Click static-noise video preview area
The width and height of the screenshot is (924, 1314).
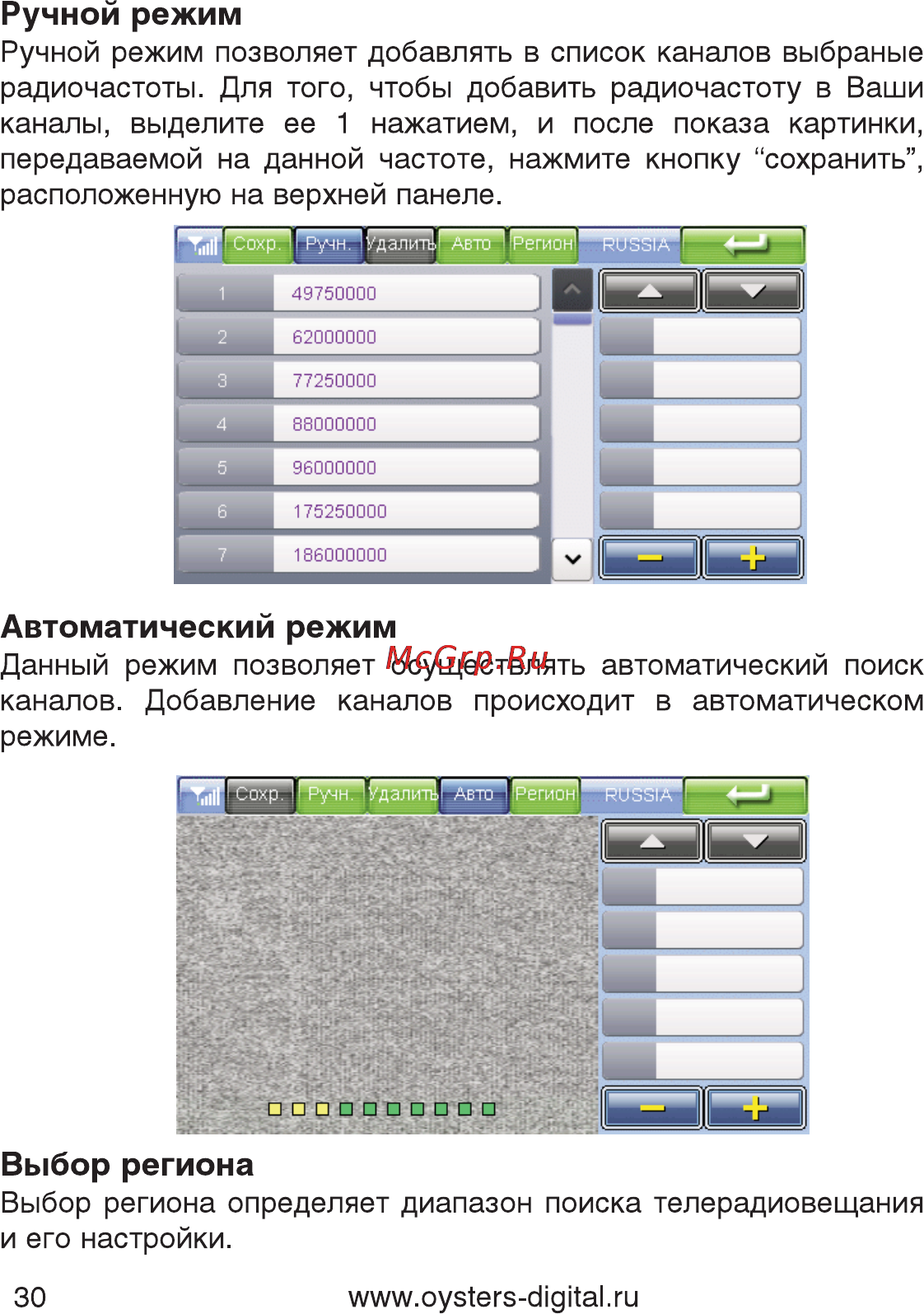point(387,974)
